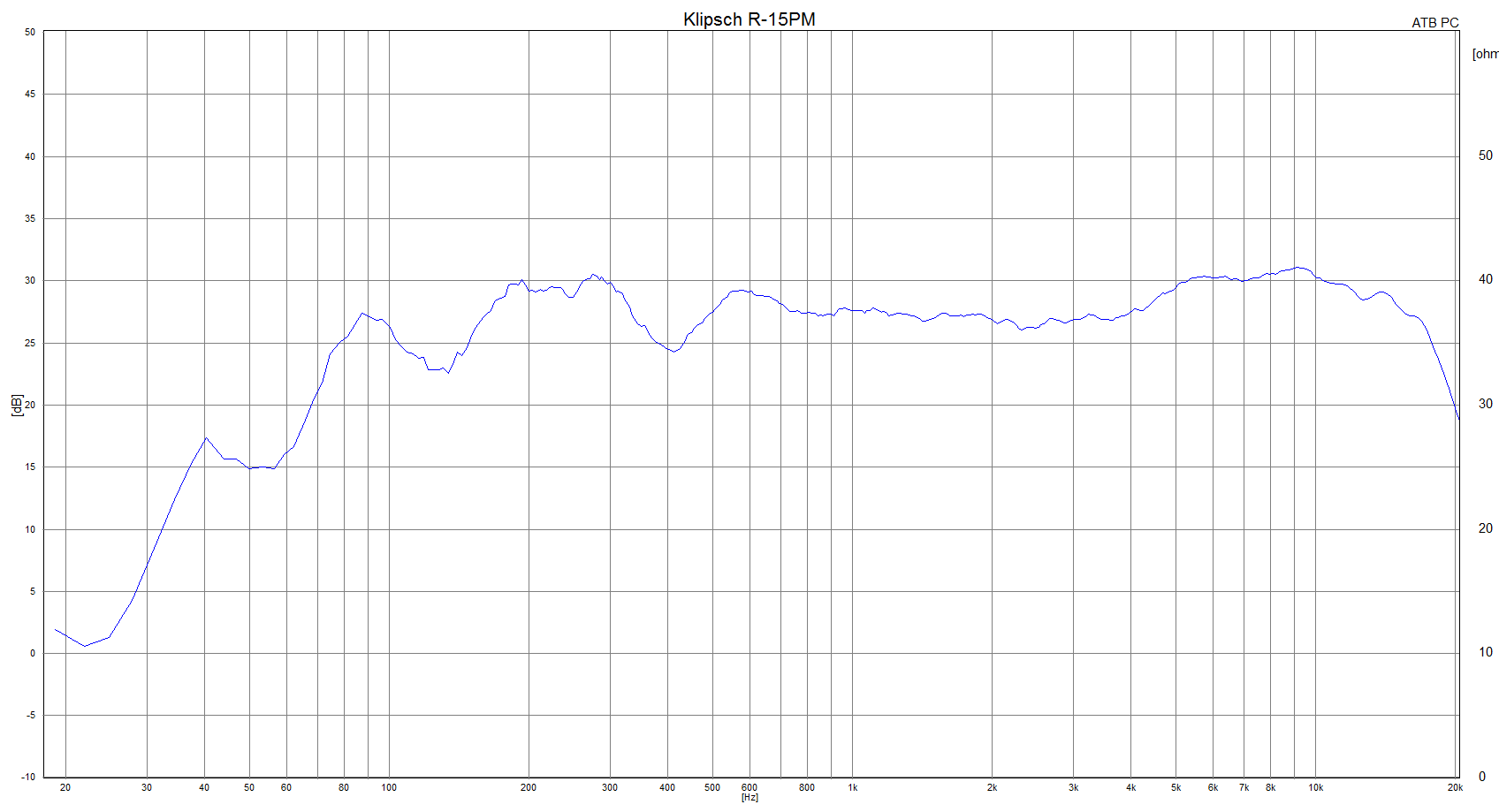Click the 1k frequency label
1499x812 pixels.
tap(853, 787)
